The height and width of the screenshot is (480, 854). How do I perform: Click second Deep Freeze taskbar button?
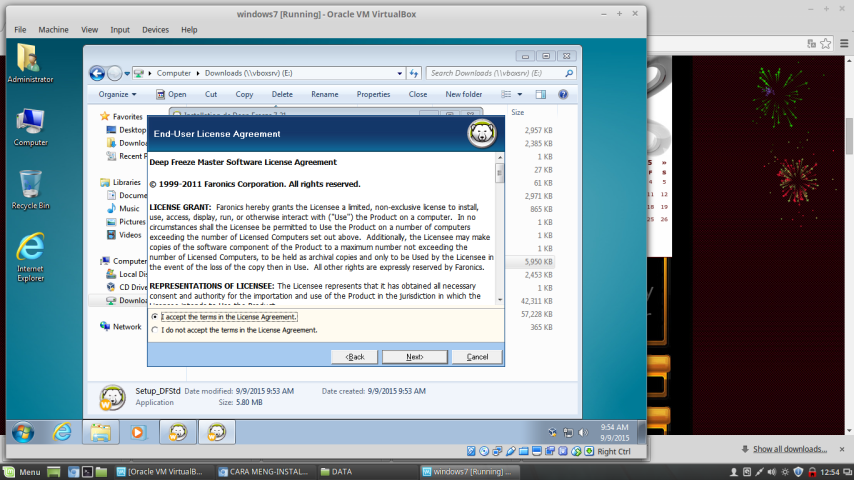click(x=217, y=433)
